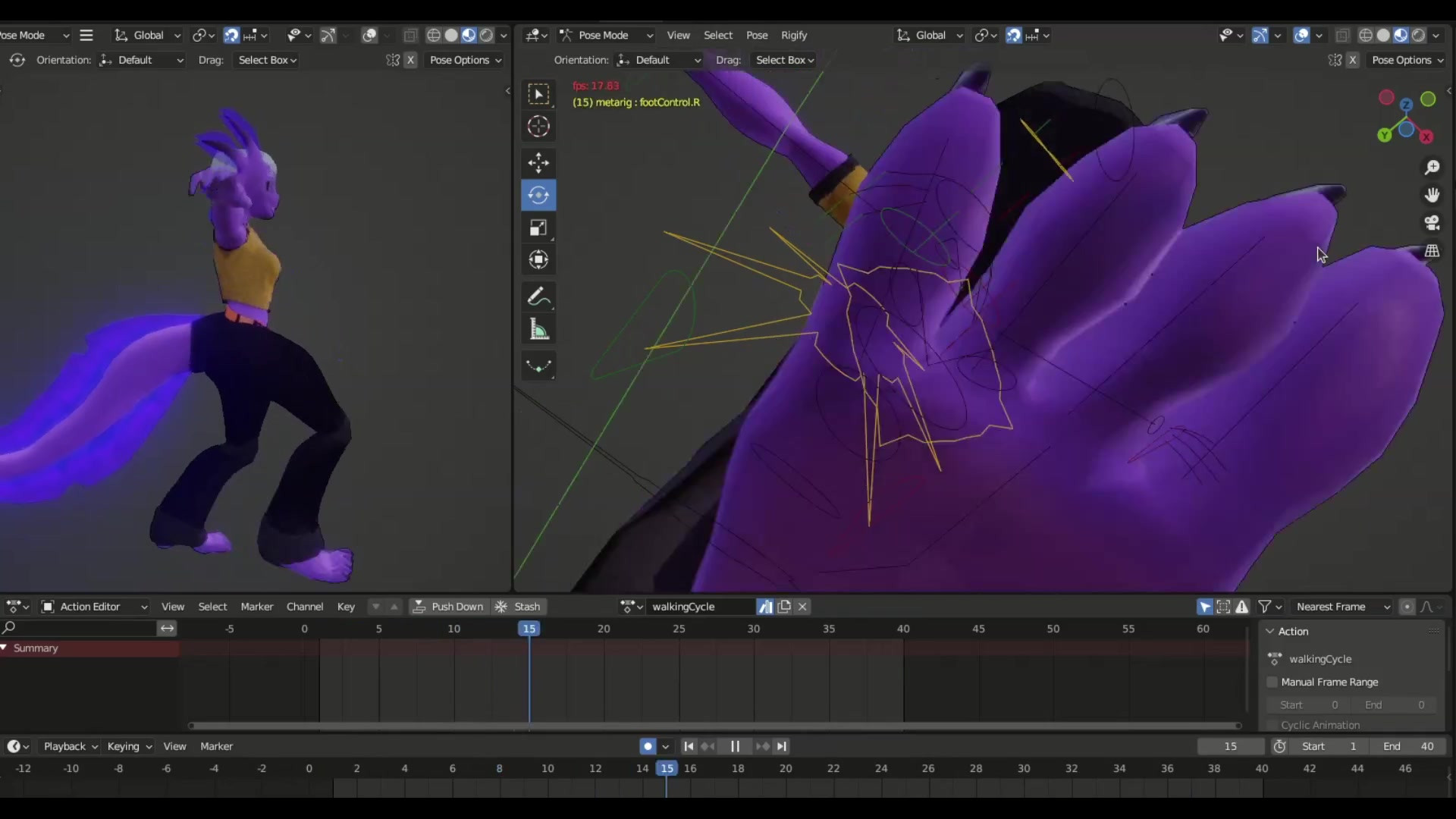This screenshot has height=819, width=1456.
Task: Open the Pose menu
Action: pyautogui.click(x=757, y=35)
